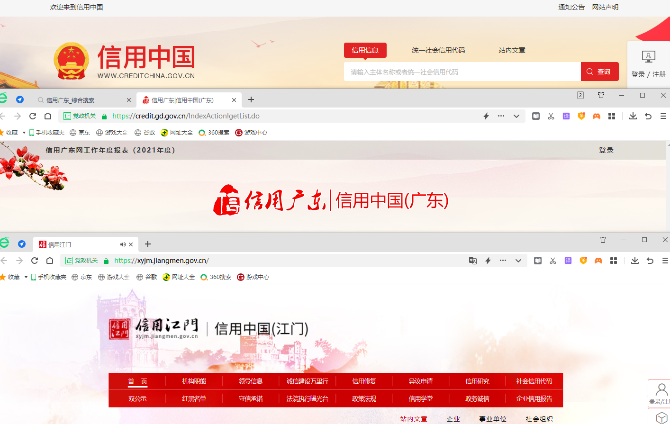
Task: Click the 登录/注册 monitor icon
Action: 648,56
